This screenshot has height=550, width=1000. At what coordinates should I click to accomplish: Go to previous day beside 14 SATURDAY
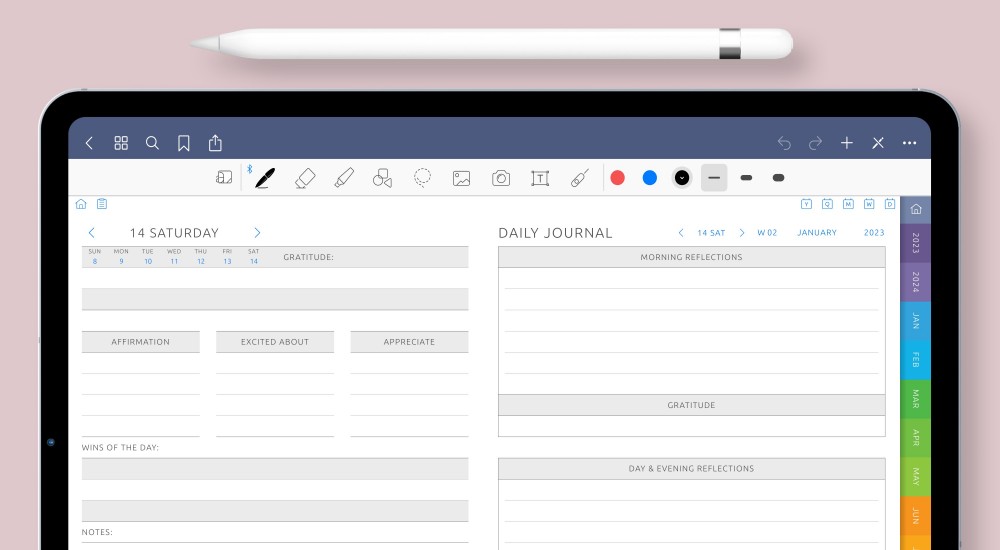91,233
